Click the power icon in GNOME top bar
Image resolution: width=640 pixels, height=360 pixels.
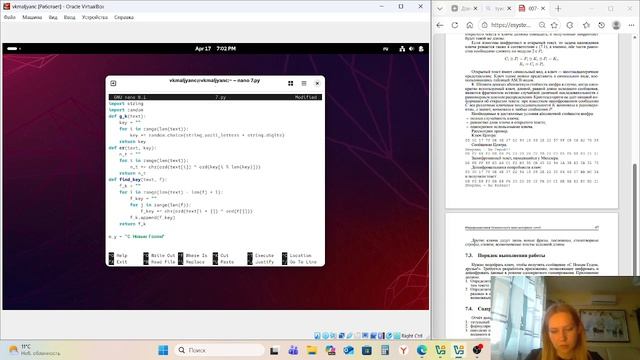point(421,49)
